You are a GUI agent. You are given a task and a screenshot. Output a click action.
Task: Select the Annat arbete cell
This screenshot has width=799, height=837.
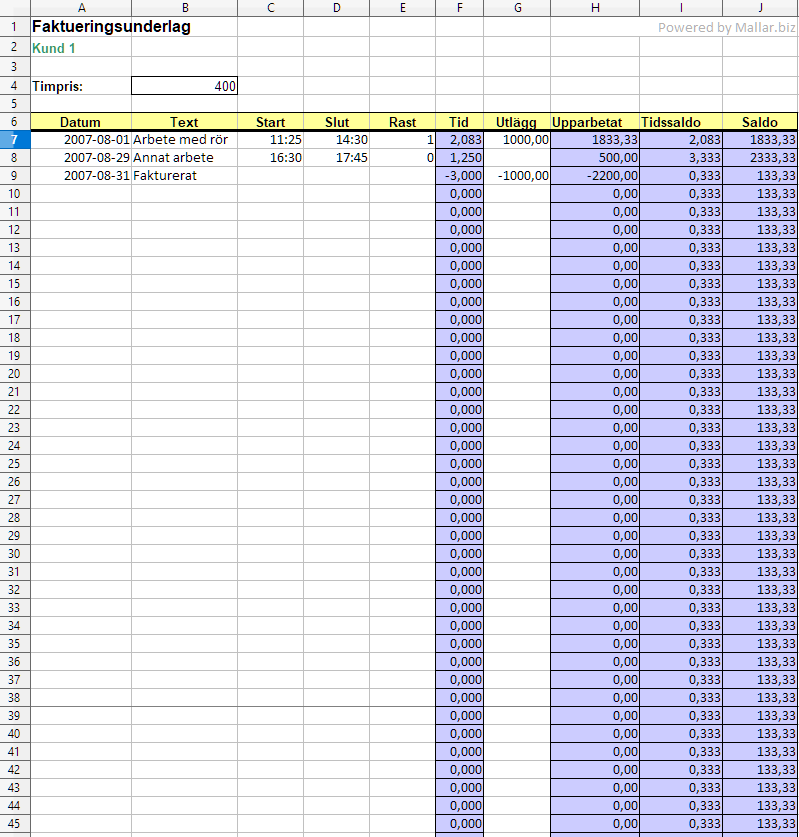(185, 157)
